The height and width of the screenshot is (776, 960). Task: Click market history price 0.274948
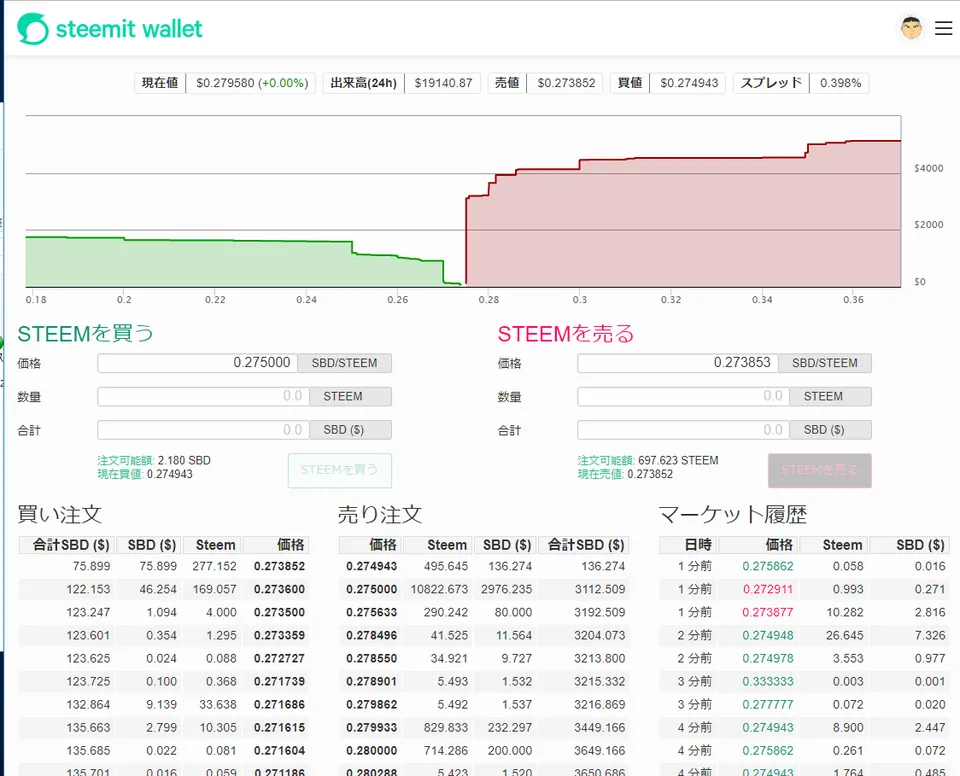768,636
